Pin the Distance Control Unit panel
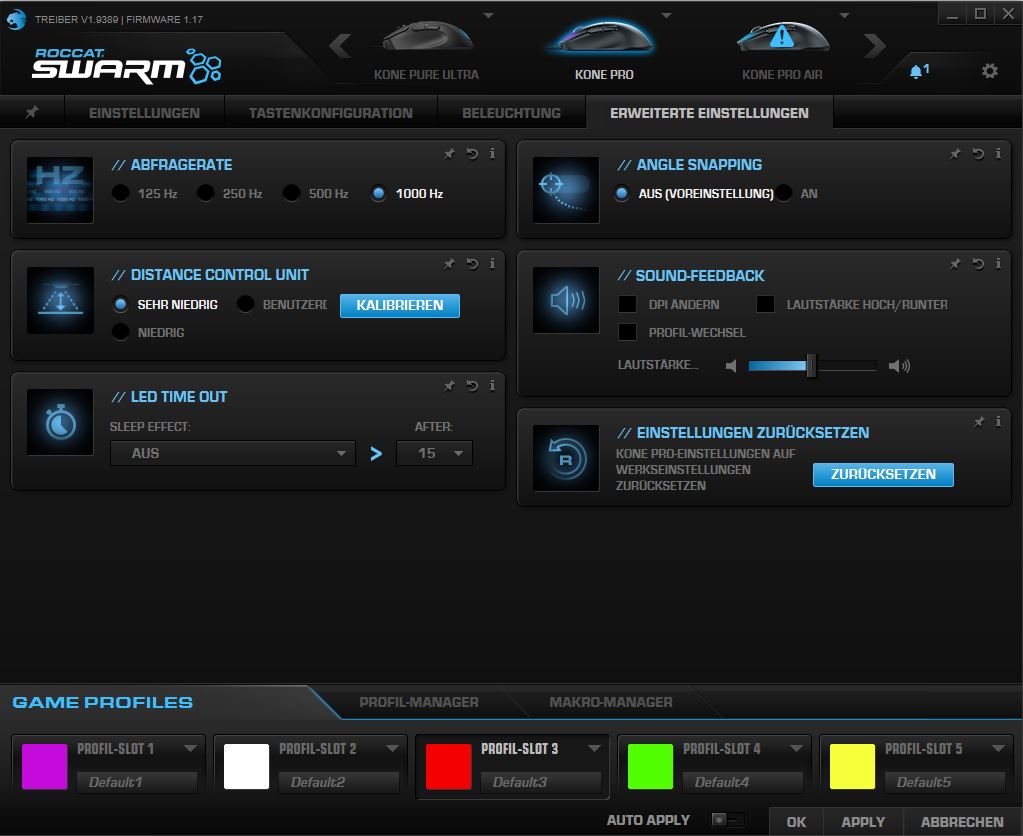 [x=450, y=264]
